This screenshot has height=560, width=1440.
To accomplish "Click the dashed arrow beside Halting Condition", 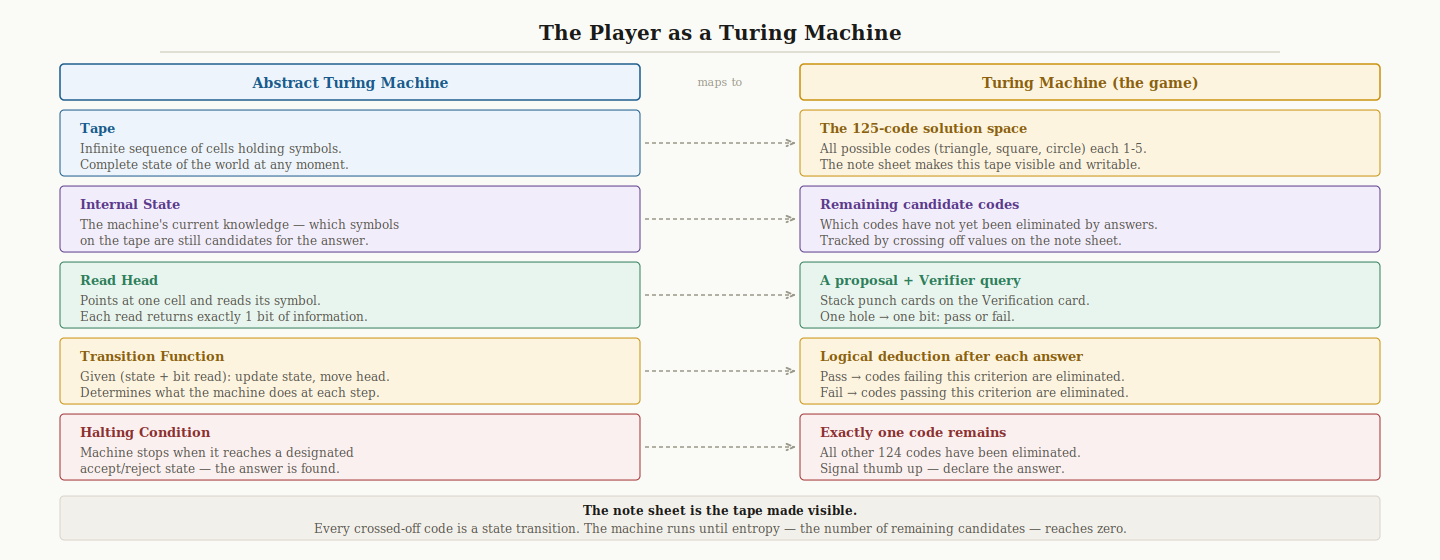I will pyautogui.click(x=720, y=447).
